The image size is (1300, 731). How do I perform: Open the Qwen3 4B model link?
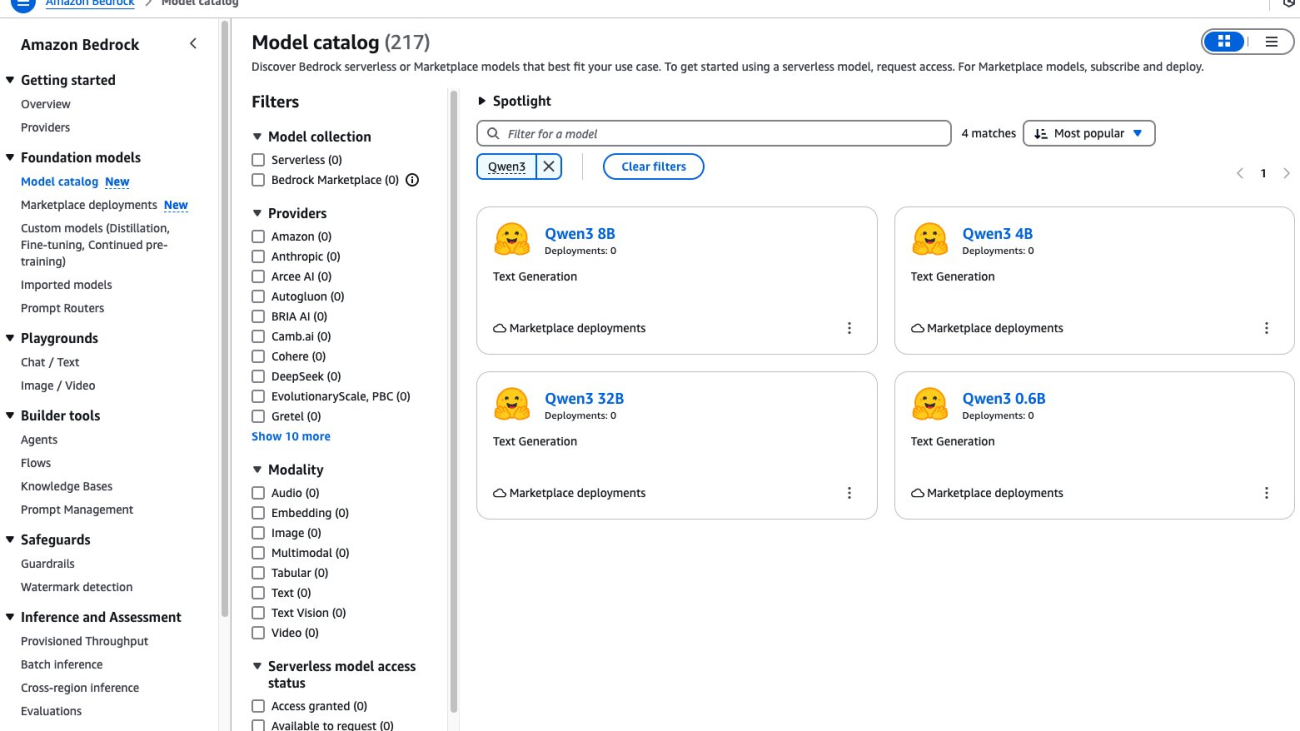click(x=997, y=234)
